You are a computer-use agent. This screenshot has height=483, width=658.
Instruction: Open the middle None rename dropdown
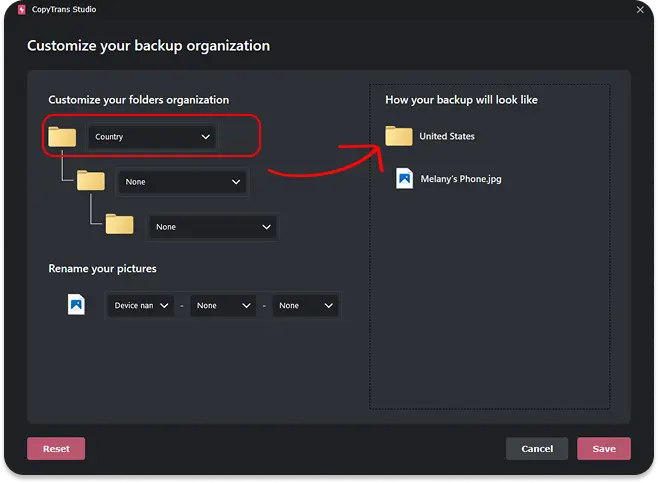(223, 305)
